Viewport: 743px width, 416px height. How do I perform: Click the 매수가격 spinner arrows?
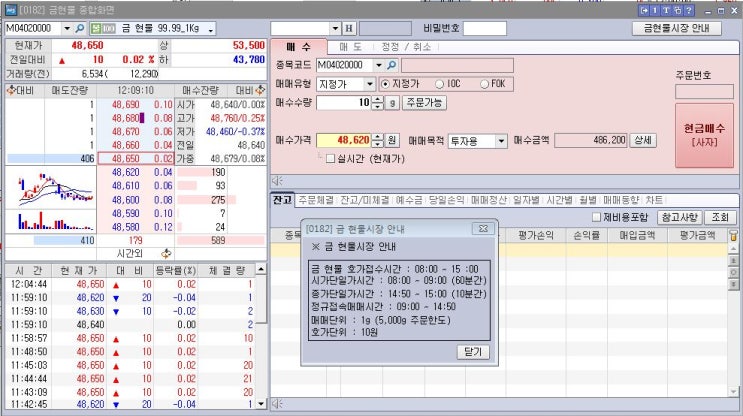pyautogui.click(x=378, y=140)
